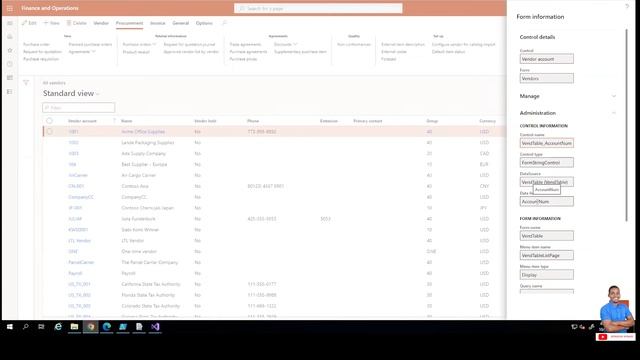Click New in the action pane
The width and height of the screenshot is (640, 360).
(52, 23)
